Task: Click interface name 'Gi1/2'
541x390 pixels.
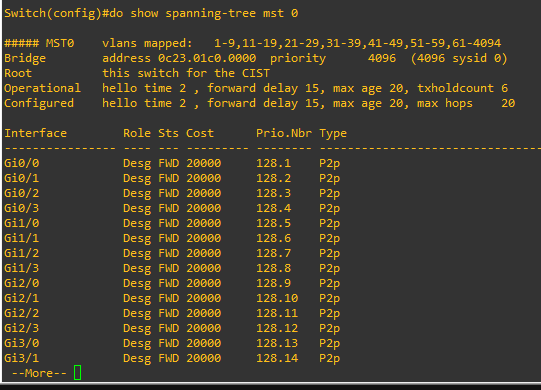Action: click(x=22, y=253)
